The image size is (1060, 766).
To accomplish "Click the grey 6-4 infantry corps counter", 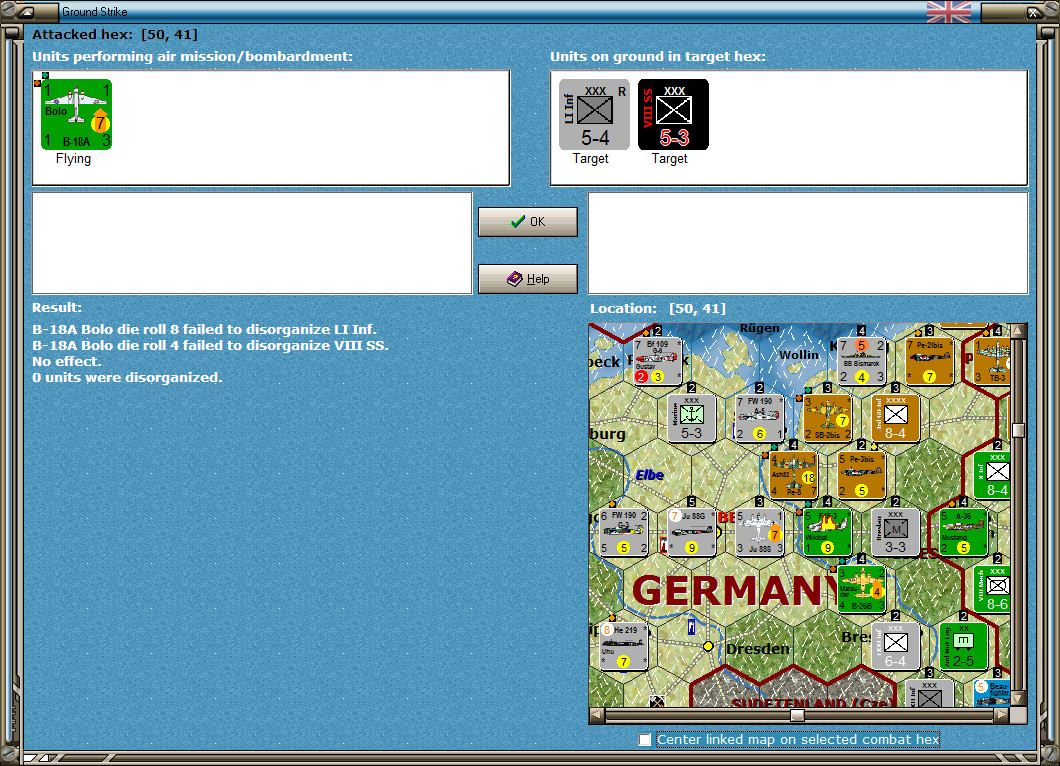I will [895, 646].
